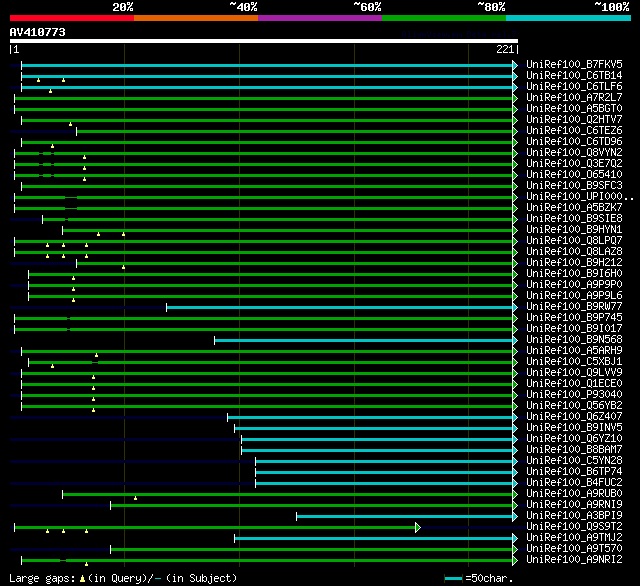
Task: Click UniRef100_C6TD96 hit name
Action: (574, 142)
